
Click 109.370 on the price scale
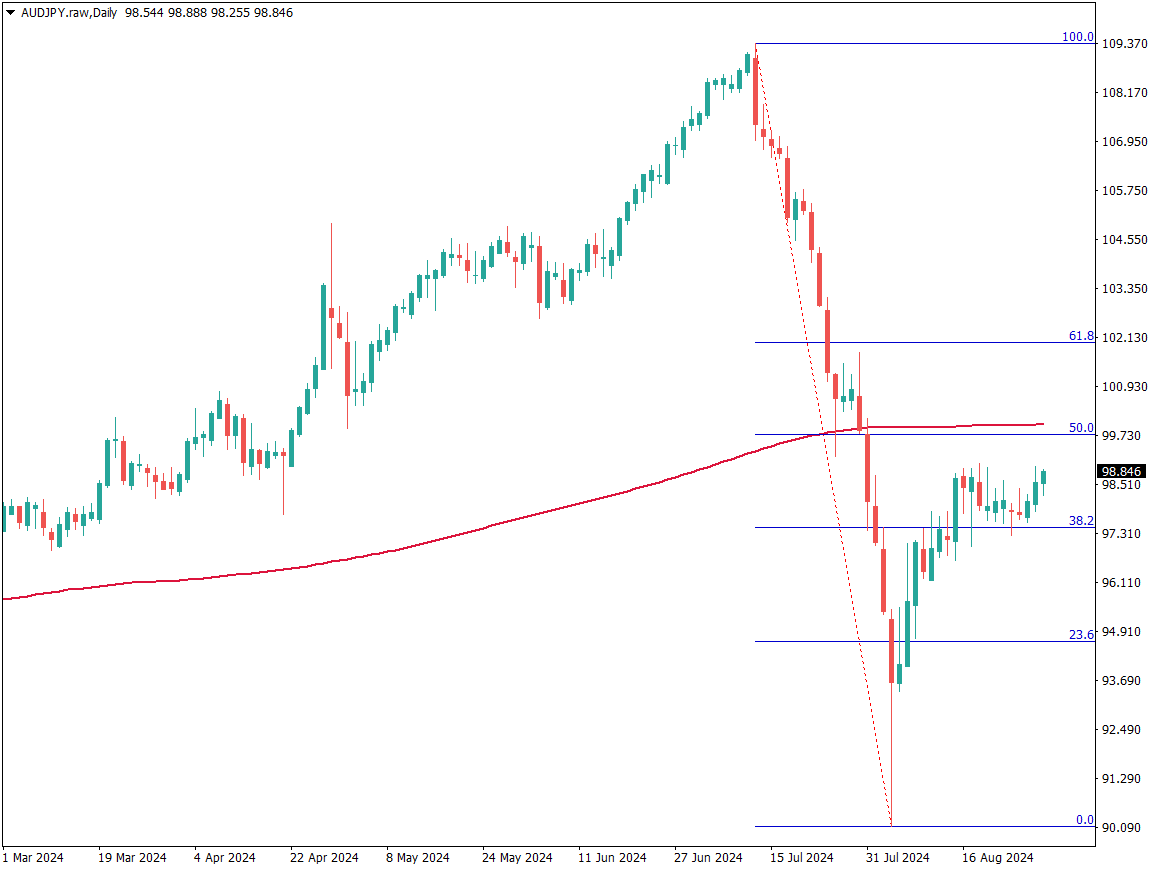point(1122,44)
